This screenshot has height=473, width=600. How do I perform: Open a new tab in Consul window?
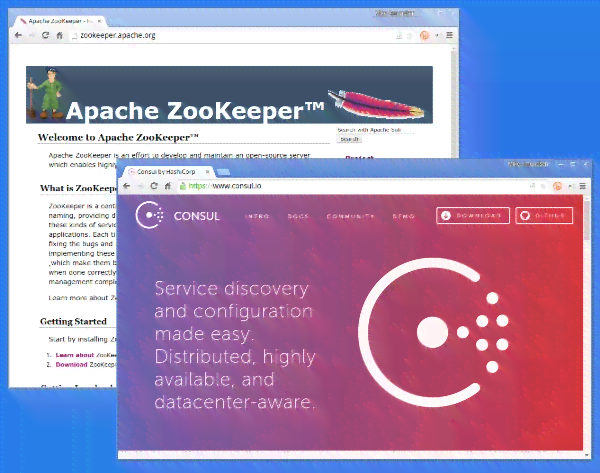(x=224, y=172)
